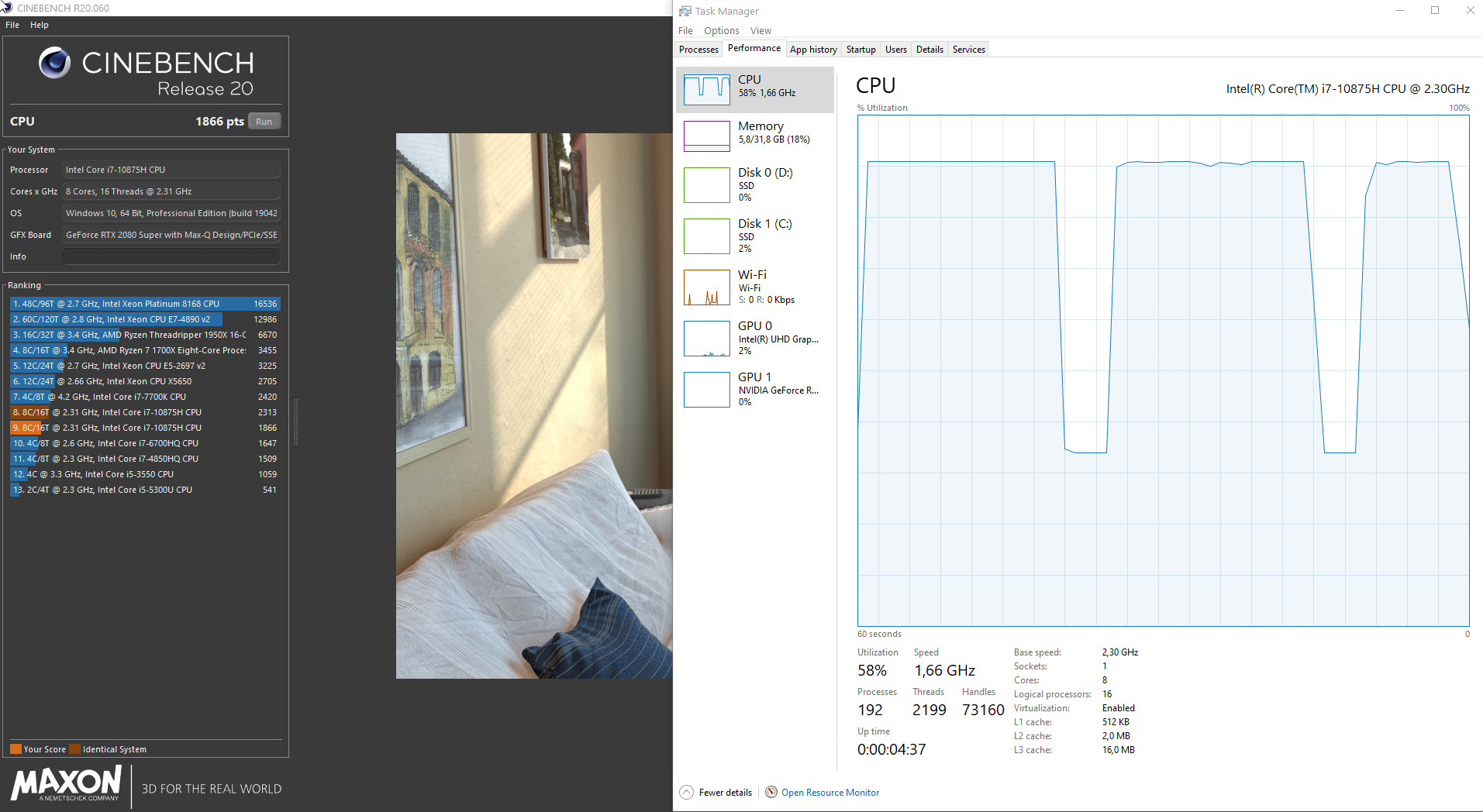Screen dimensions: 1483x812
Task: Click the CPU utilization graph
Action: pos(1163,370)
